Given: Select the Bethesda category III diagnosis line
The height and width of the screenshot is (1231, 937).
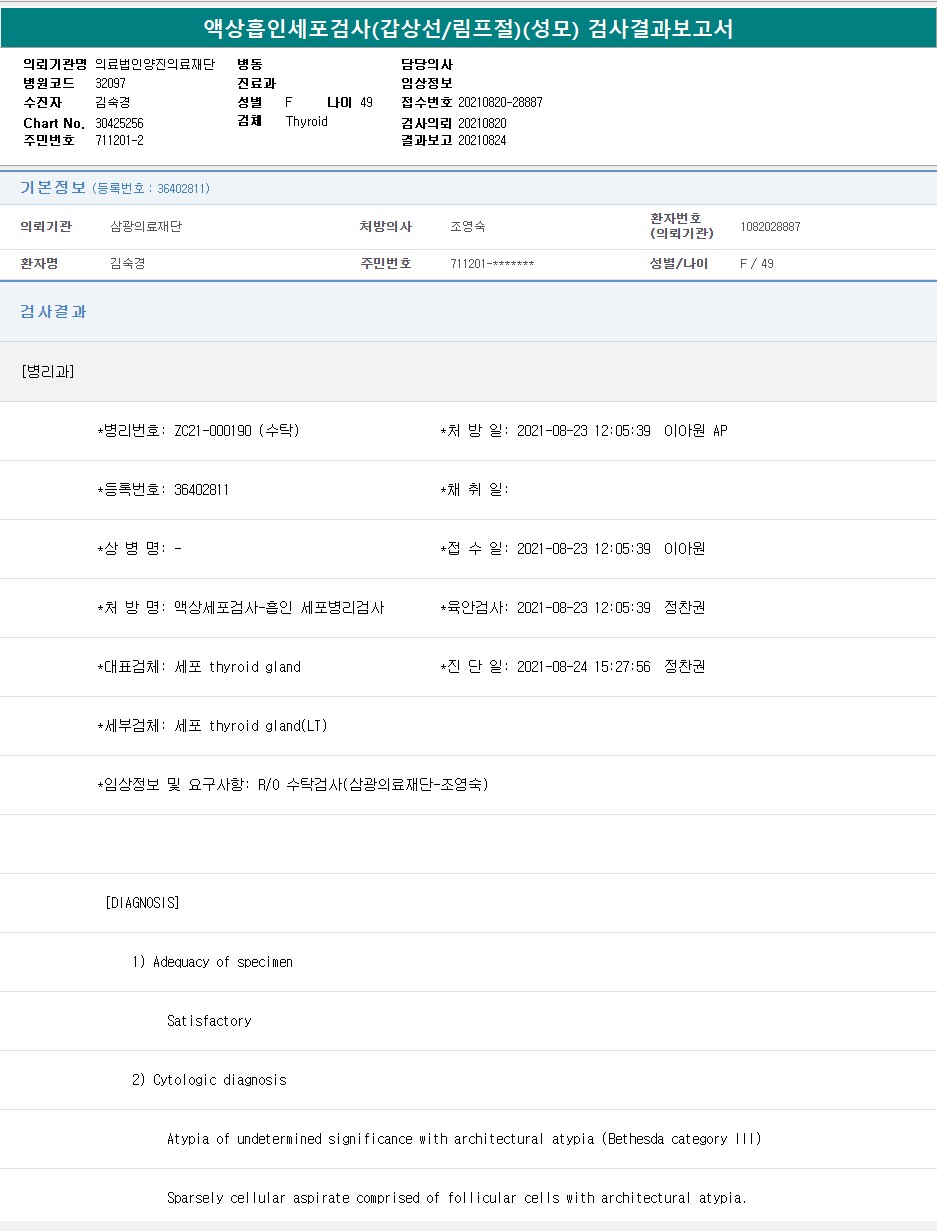Looking at the screenshot, I should tap(464, 1139).
